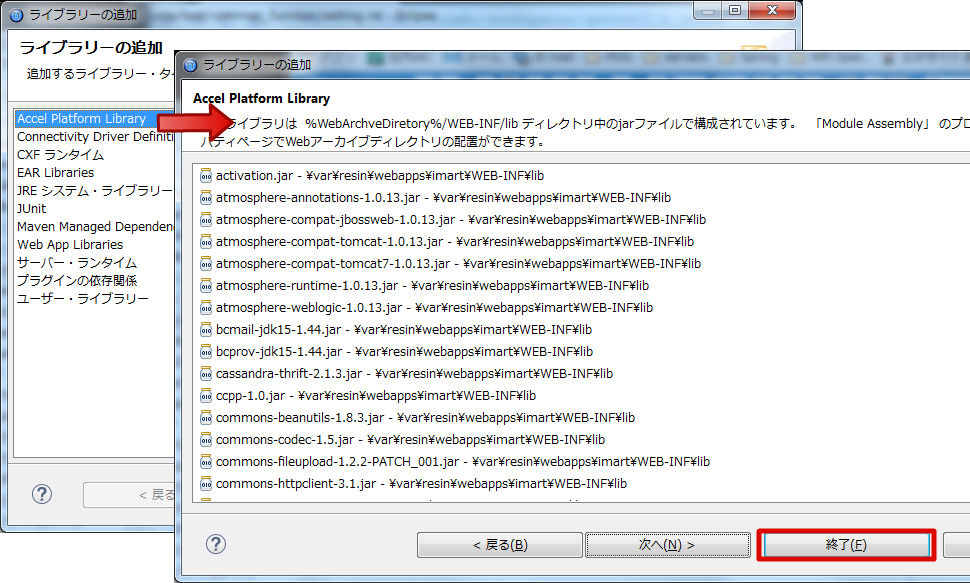Click the jar icon beside commons-beanutils-1.8.3.jar

tap(206, 418)
